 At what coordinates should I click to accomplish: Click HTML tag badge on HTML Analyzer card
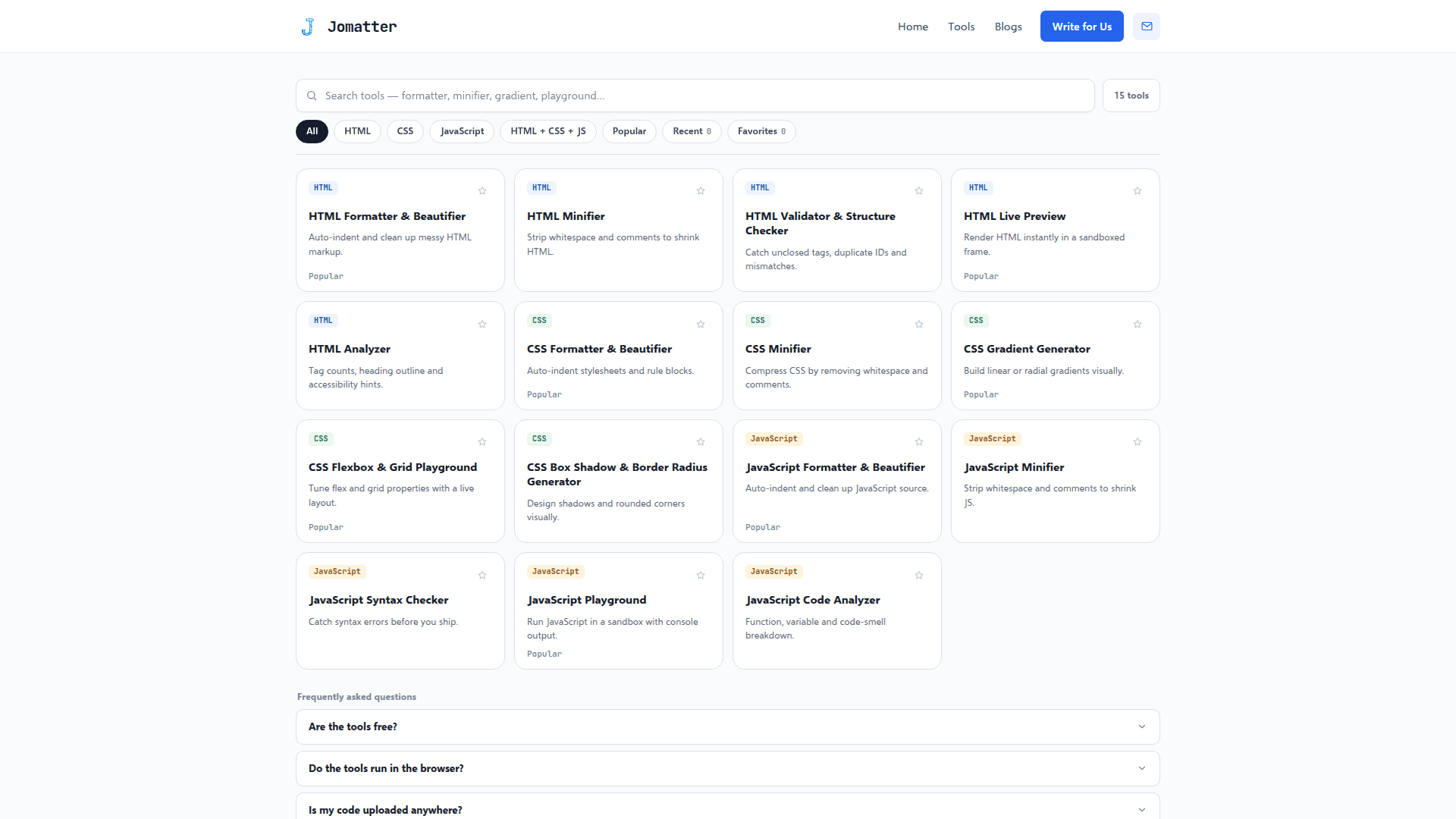[x=323, y=321]
